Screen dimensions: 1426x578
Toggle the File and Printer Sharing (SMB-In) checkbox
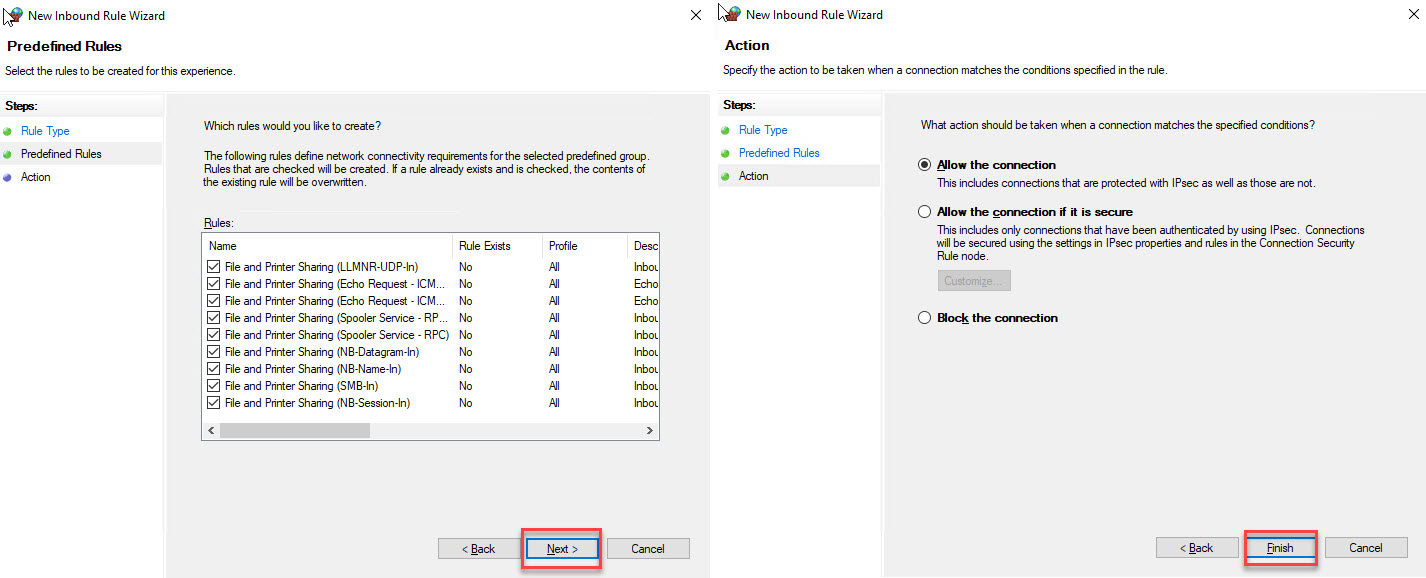click(x=213, y=386)
